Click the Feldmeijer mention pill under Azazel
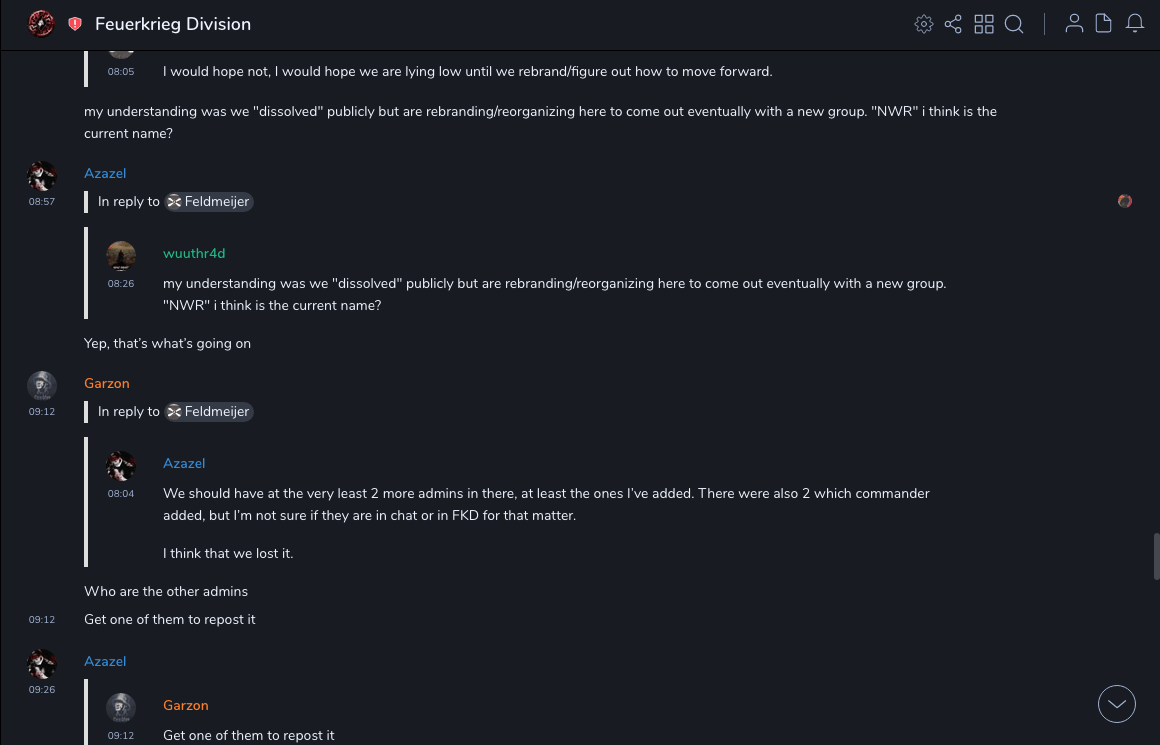 pyautogui.click(x=208, y=201)
